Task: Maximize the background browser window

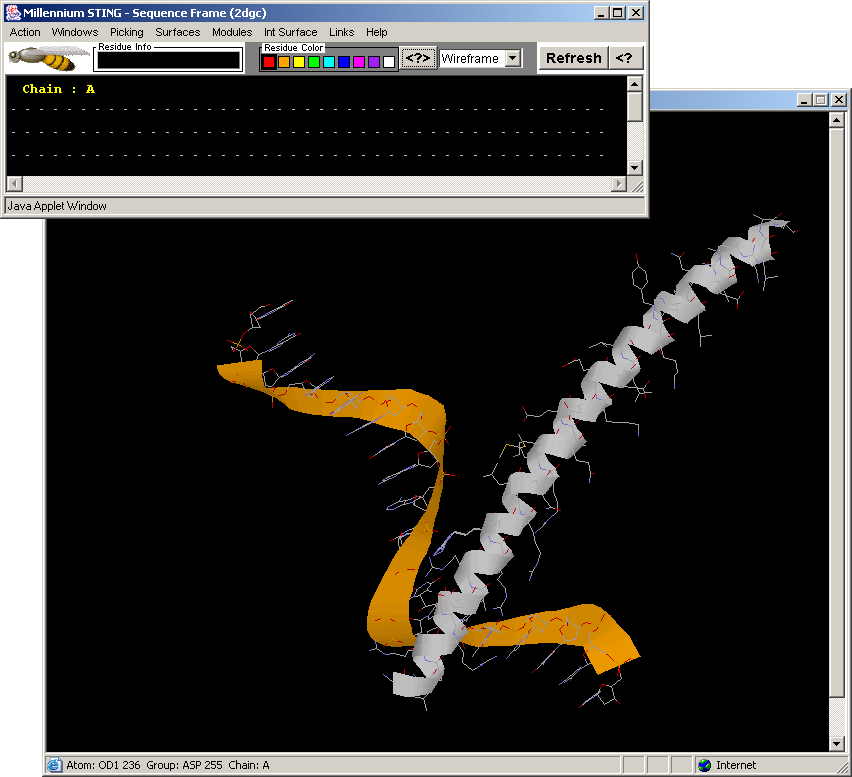Action: pos(822,100)
